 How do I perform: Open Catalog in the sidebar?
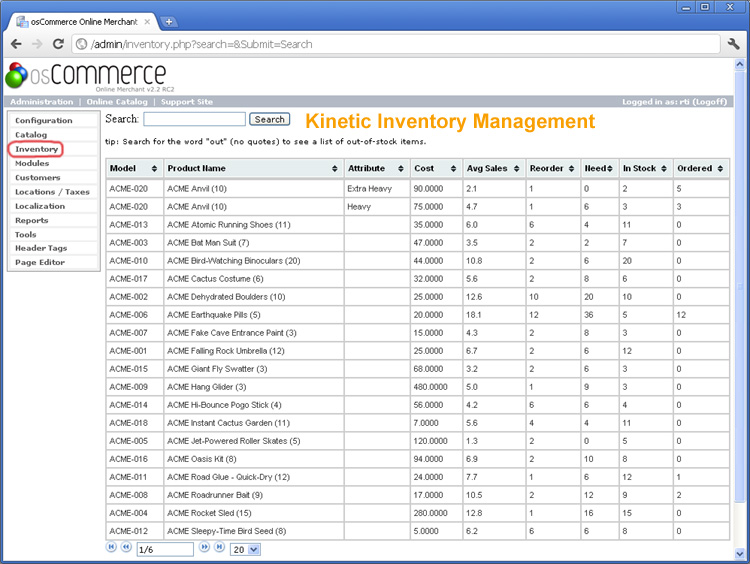(x=31, y=135)
